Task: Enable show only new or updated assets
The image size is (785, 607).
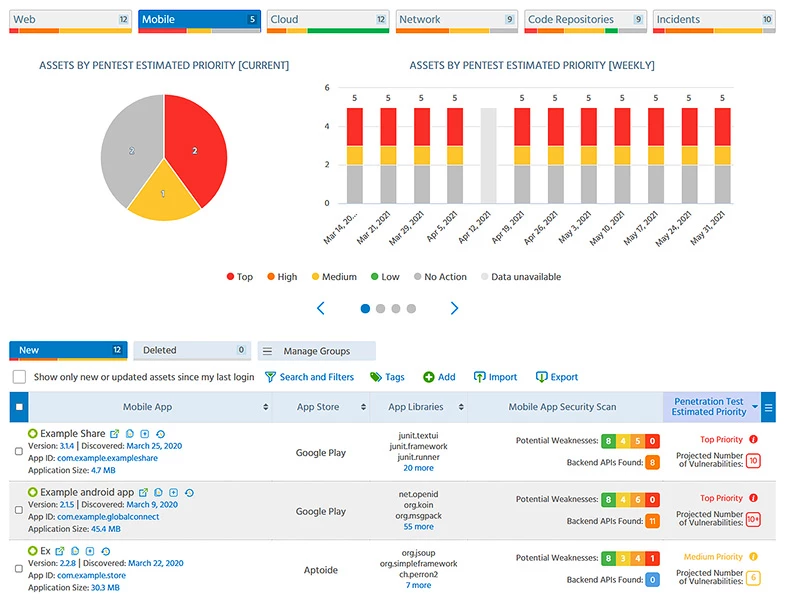Action: point(19,377)
